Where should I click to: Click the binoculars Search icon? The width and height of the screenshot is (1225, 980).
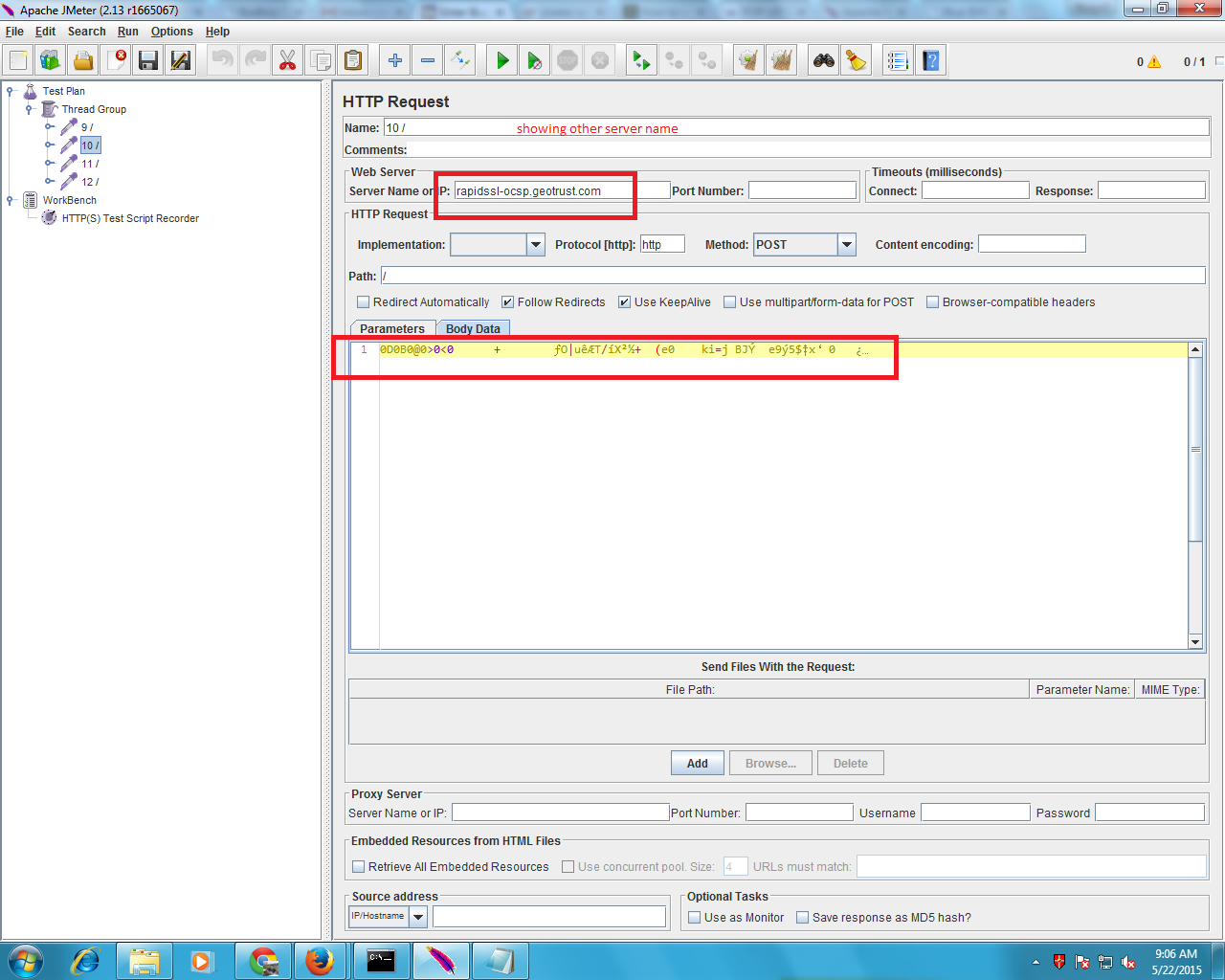point(824,60)
